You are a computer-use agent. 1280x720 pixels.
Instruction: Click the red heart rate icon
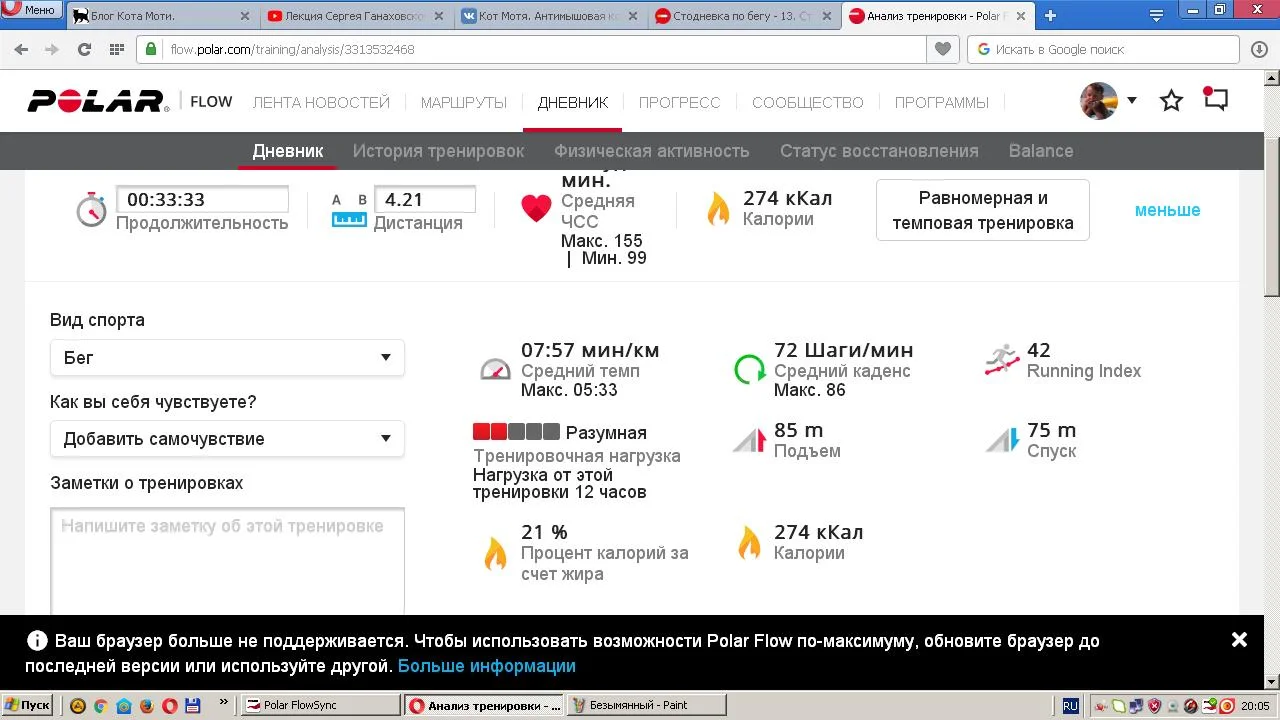536,208
